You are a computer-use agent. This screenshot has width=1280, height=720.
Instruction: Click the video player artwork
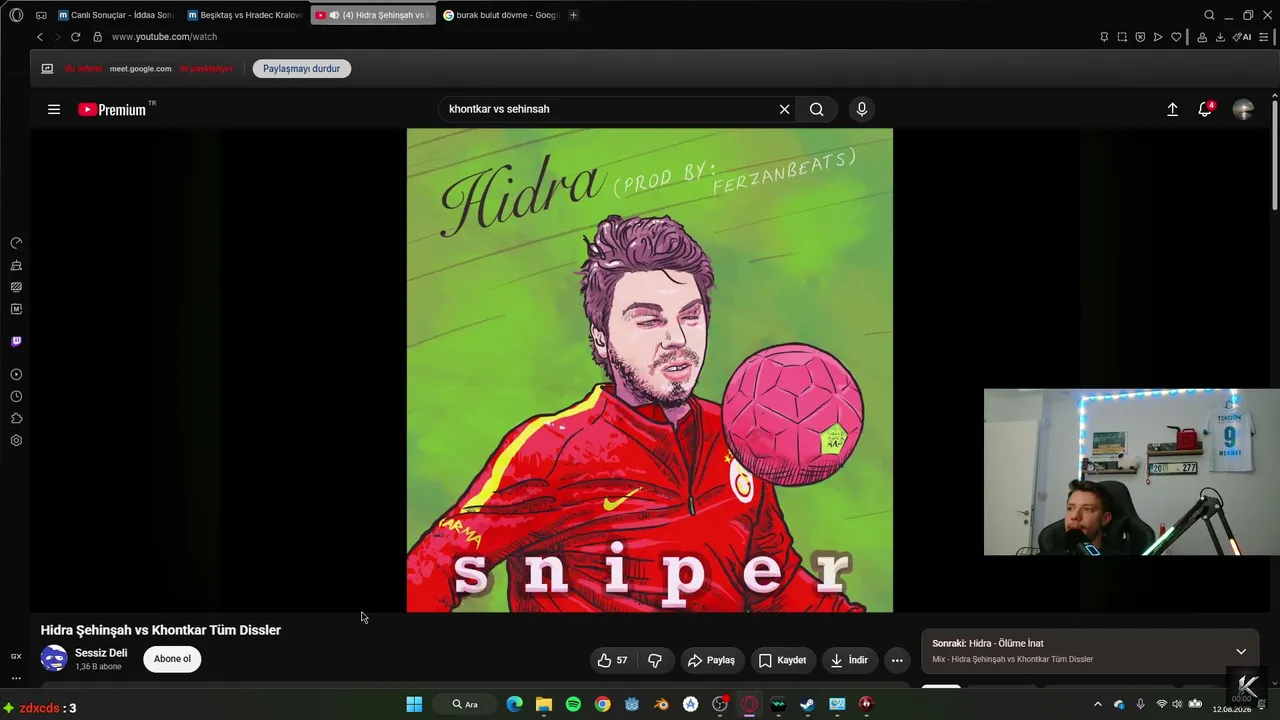(650, 370)
